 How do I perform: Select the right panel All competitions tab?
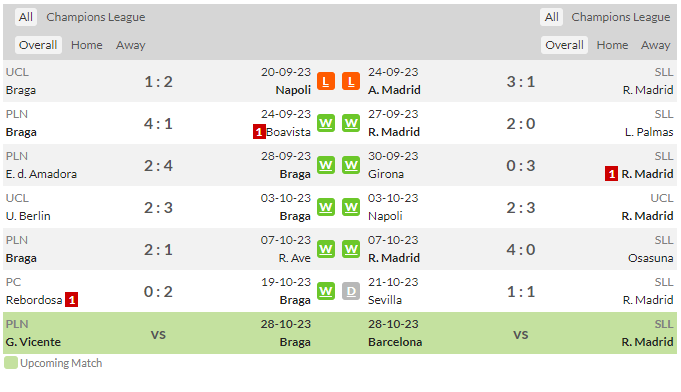[552, 17]
